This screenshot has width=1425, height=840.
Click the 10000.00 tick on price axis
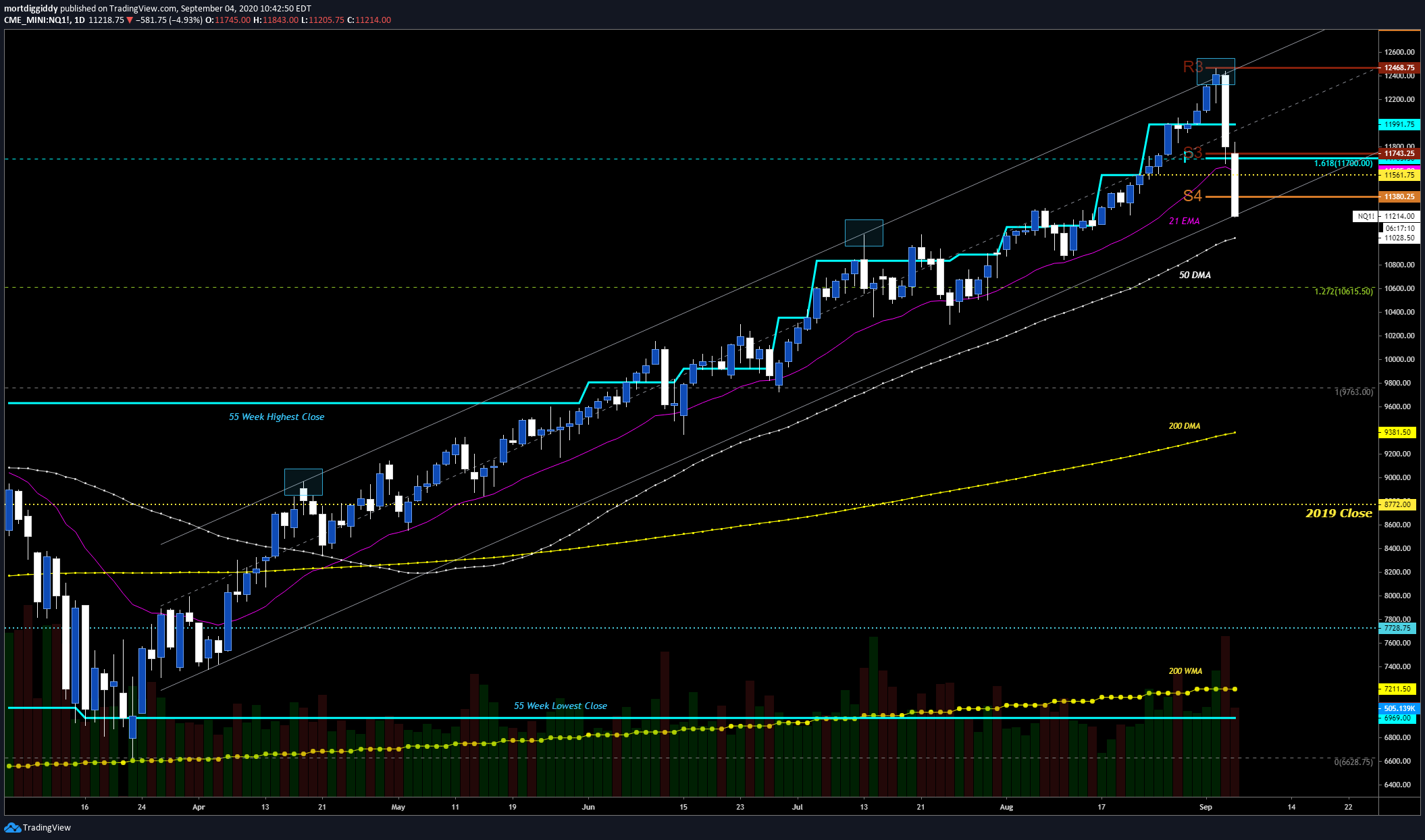[x=1399, y=359]
